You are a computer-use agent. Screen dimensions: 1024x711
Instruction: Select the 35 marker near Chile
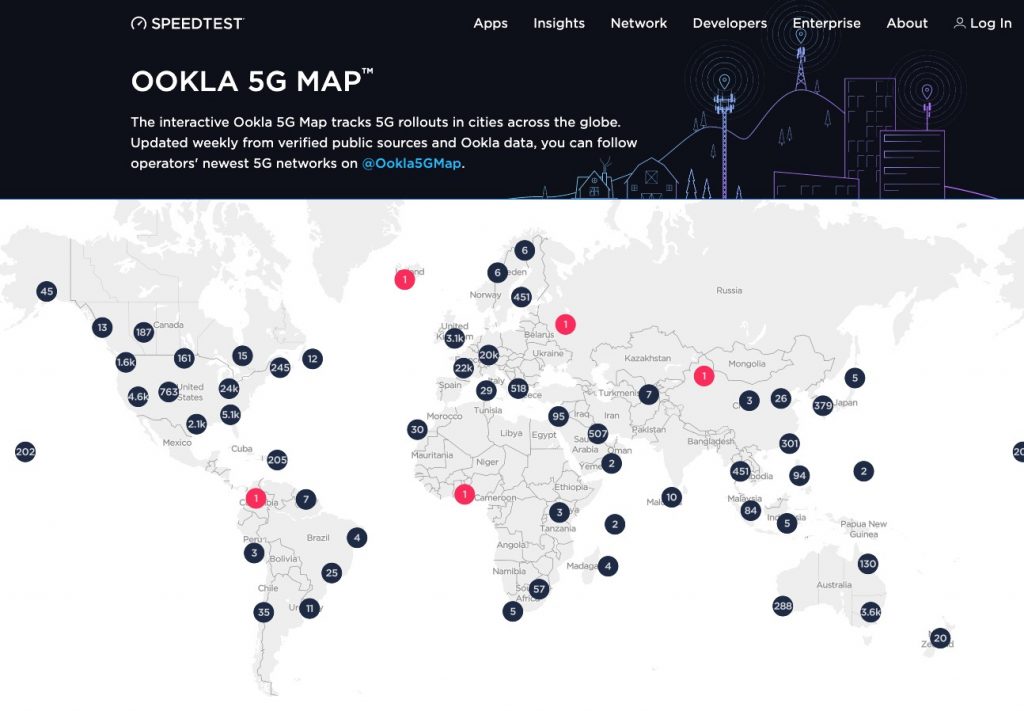[x=263, y=612]
